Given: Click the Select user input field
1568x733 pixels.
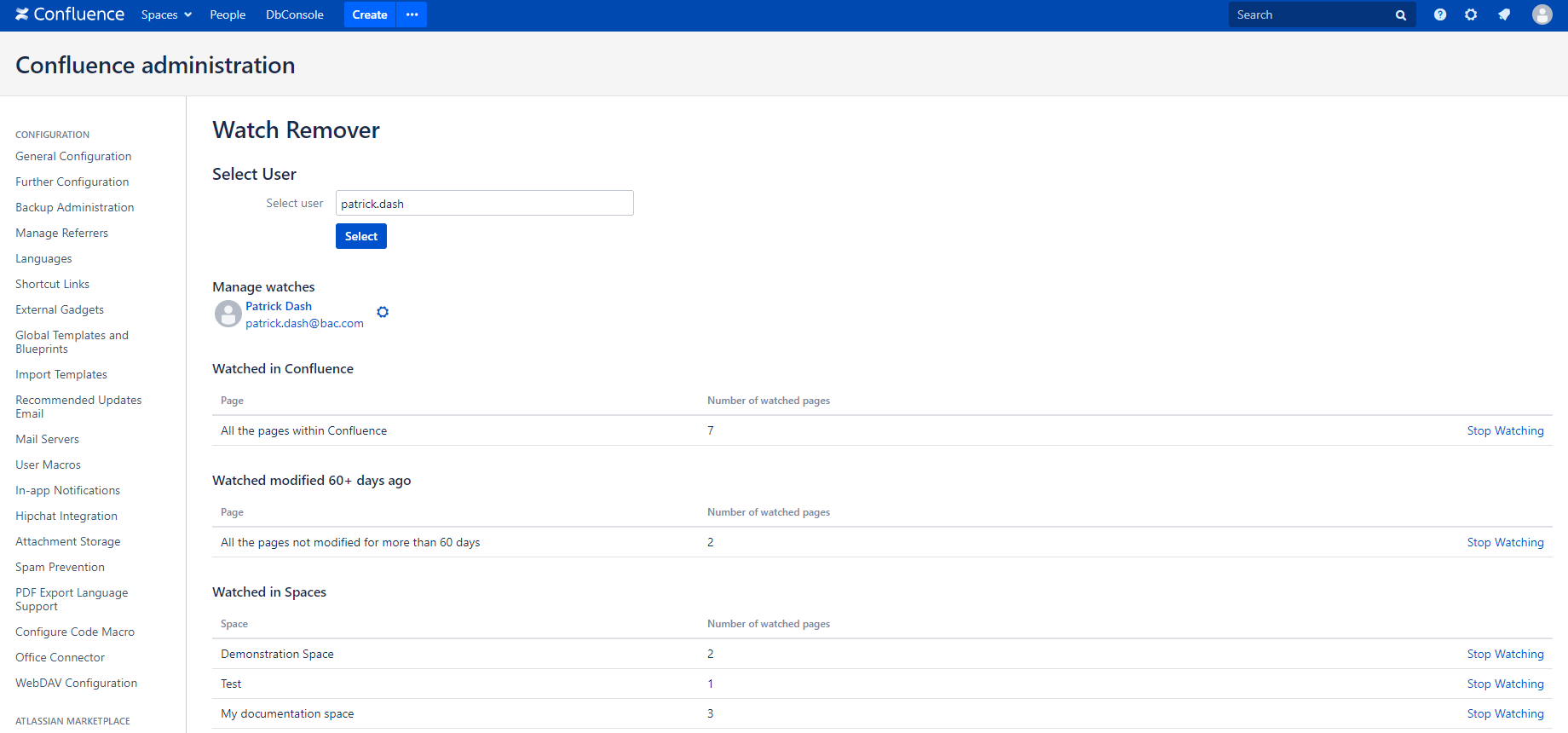Looking at the screenshot, I should point(485,203).
